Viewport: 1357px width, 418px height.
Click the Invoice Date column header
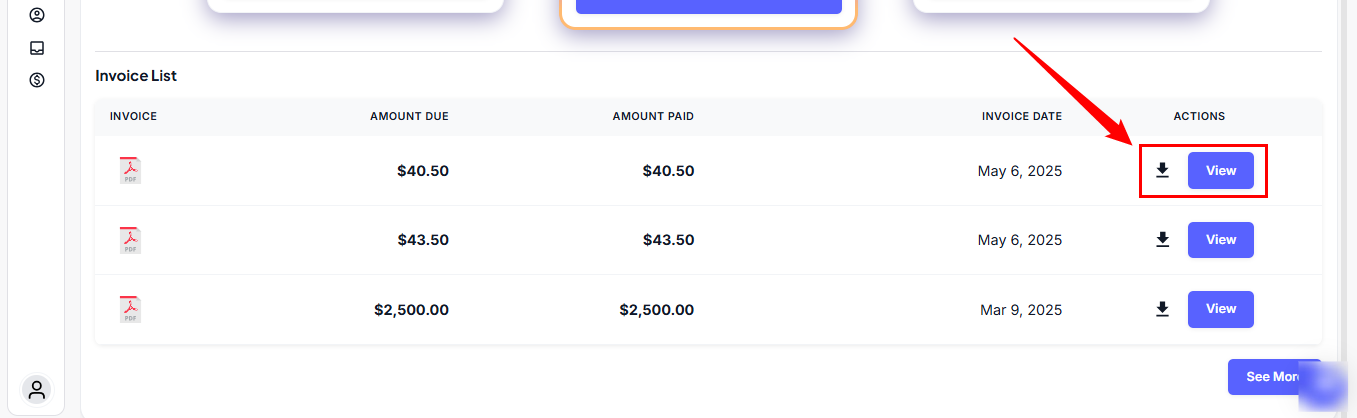coord(1021,117)
